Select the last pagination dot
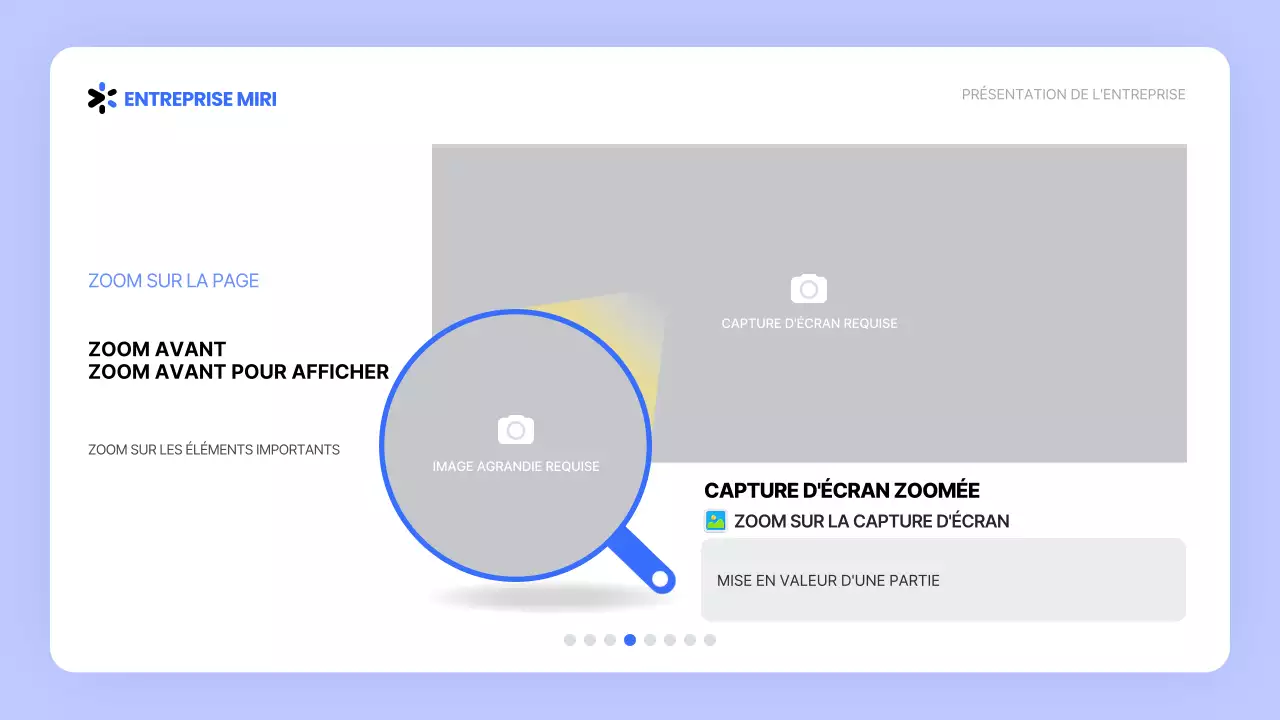 [710, 639]
